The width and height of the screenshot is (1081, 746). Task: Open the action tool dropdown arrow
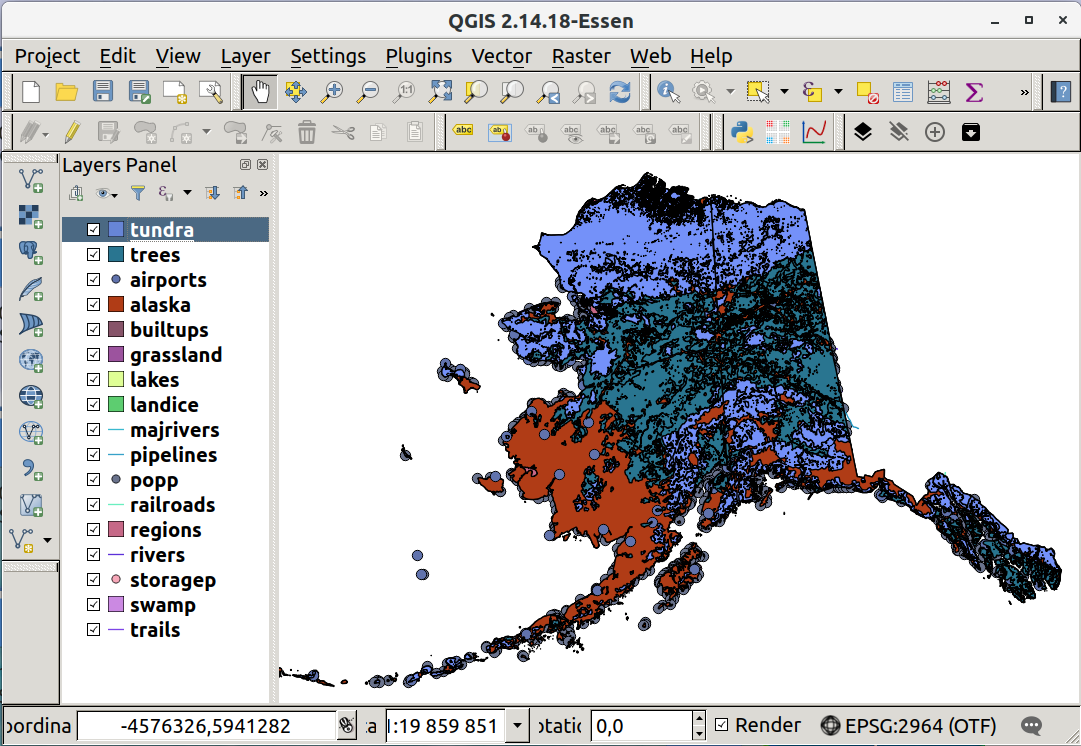[x=730, y=91]
